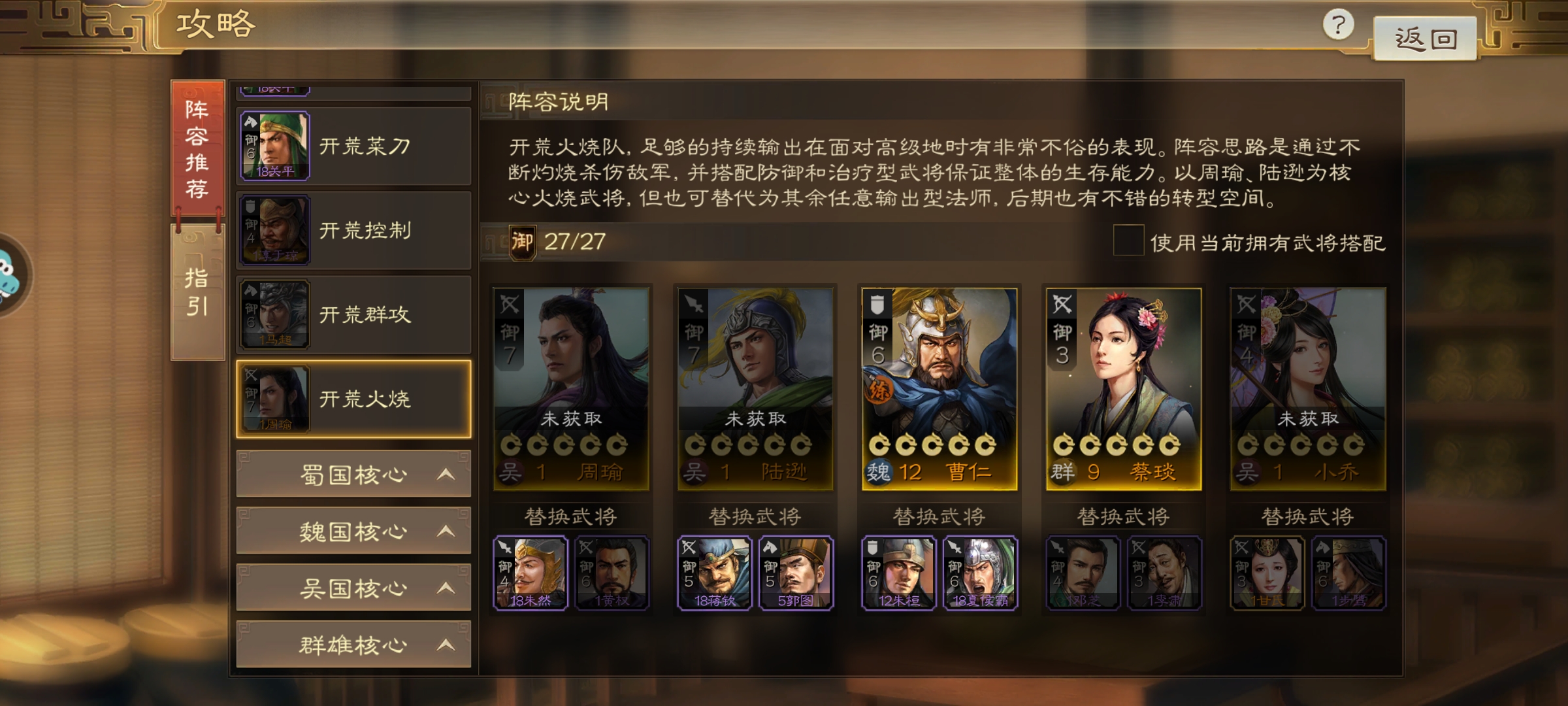1568x706 pixels.
Task: Pick replacement general 18蒋钦
Action: tap(714, 573)
